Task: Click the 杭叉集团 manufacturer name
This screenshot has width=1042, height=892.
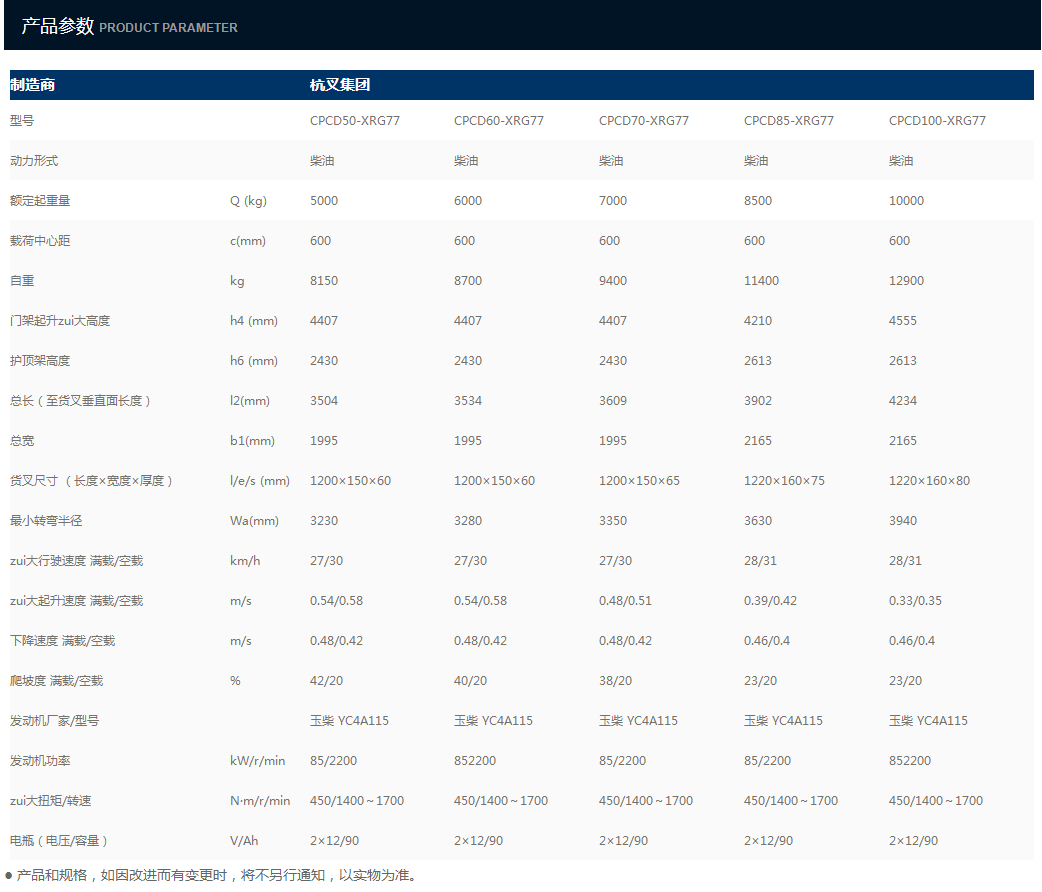Action: click(x=340, y=85)
